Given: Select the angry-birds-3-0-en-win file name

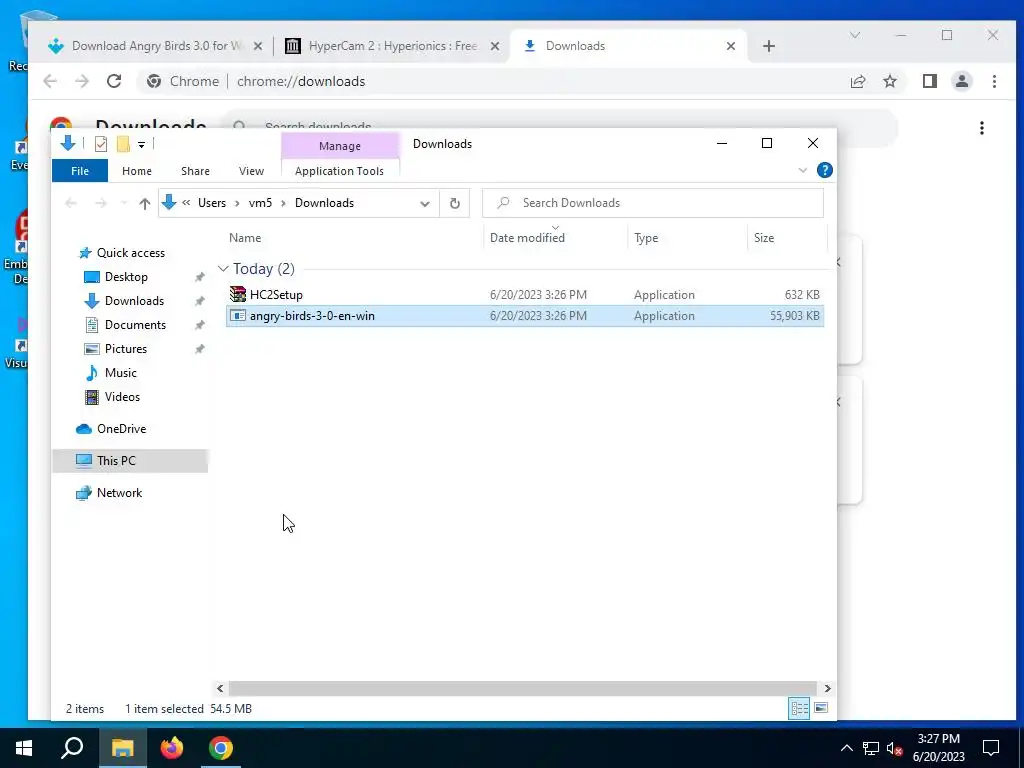Looking at the screenshot, I should point(312,315).
